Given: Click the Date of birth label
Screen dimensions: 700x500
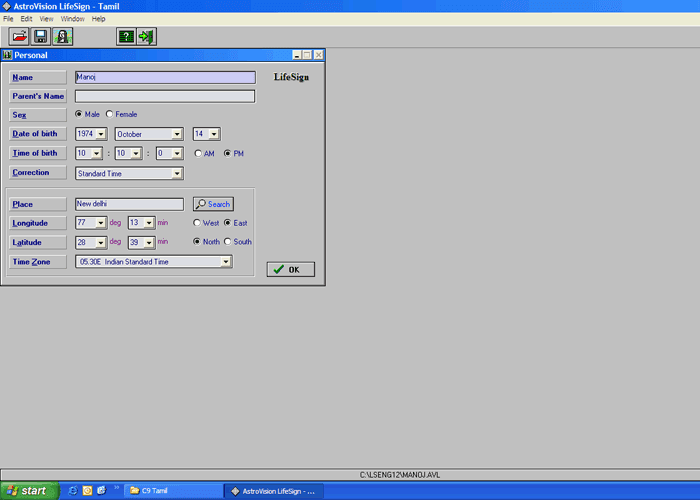Looking at the screenshot, I should click(x=38, y=133).
